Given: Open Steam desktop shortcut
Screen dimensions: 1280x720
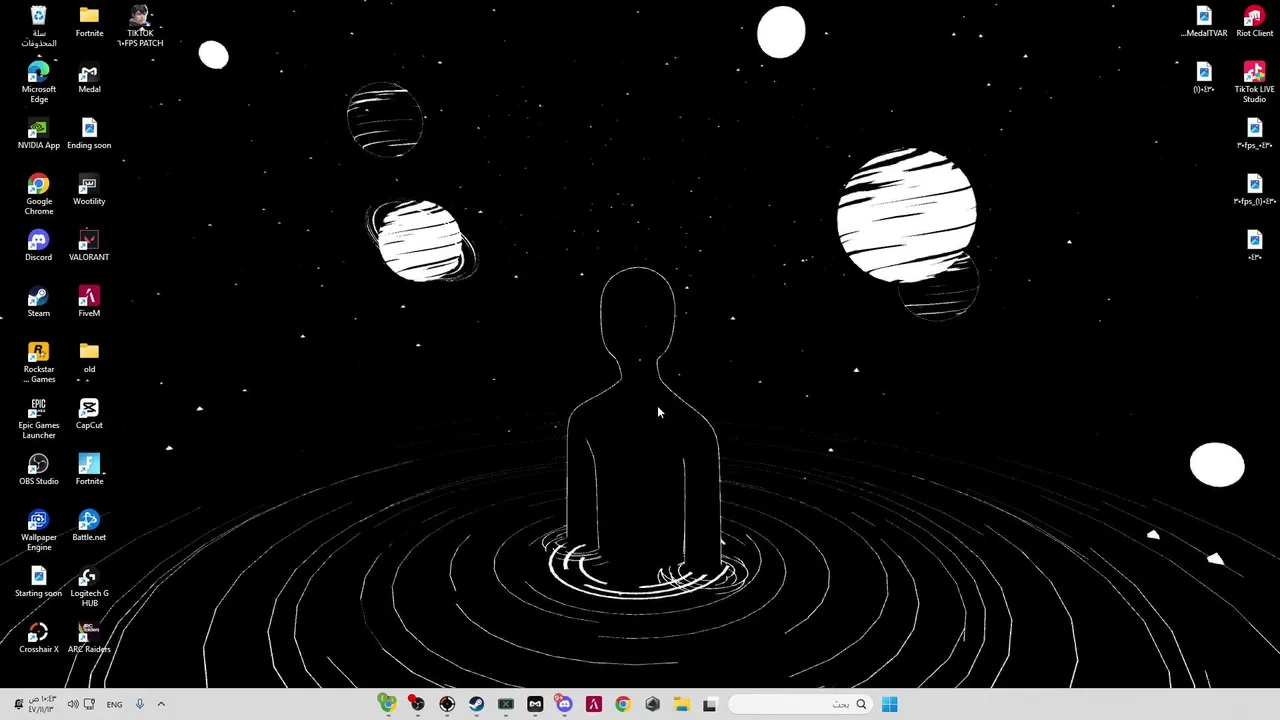Looking at the screenshot, I should coord(38,302).
